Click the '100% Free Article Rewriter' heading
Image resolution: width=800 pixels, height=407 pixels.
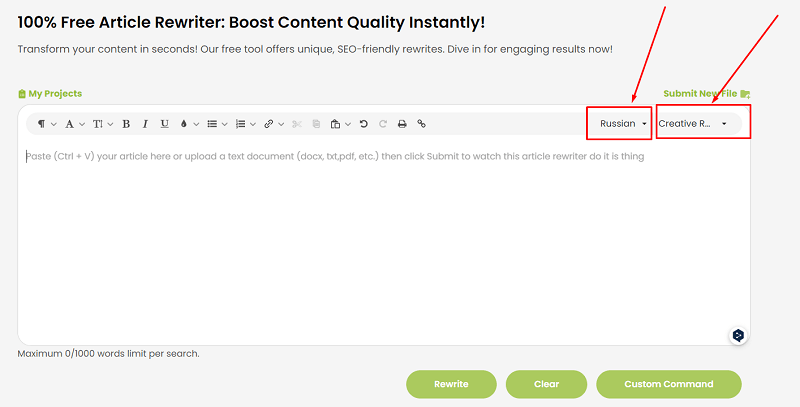251,22
